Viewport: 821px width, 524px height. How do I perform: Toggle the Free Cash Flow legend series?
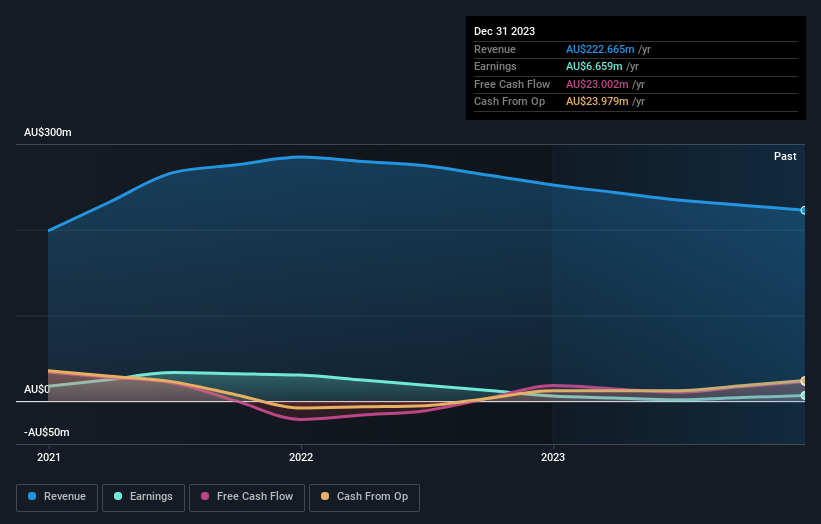247,497
